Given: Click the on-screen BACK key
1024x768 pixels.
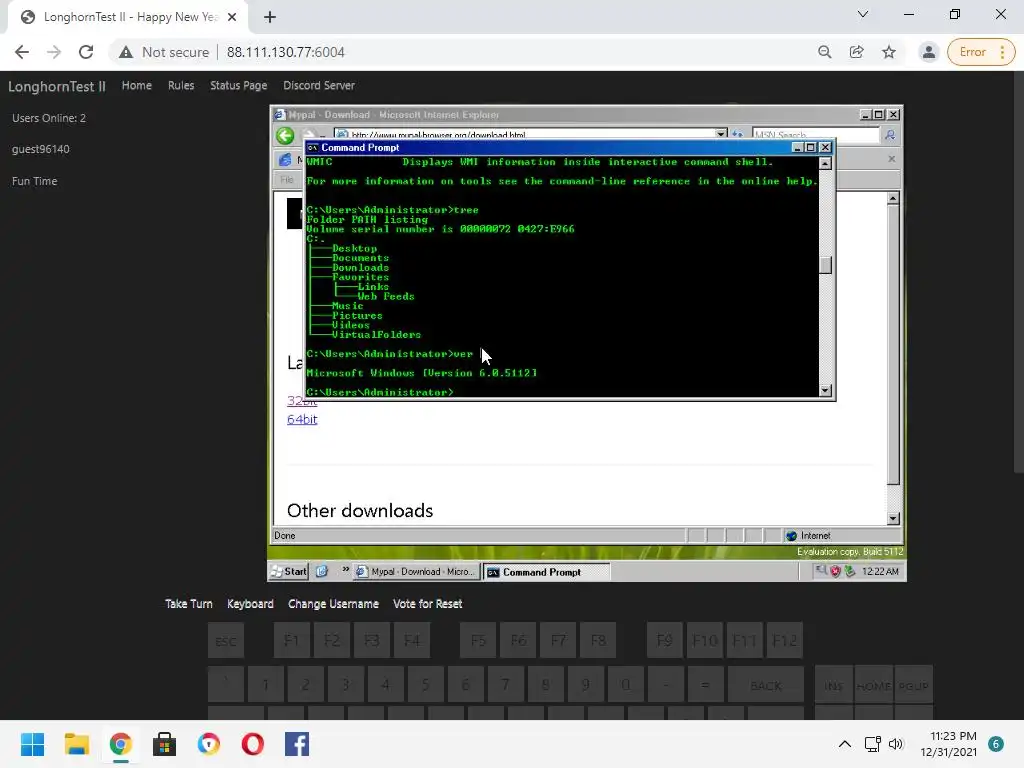Looking at the screenshot, I should [x=765, y=686].
